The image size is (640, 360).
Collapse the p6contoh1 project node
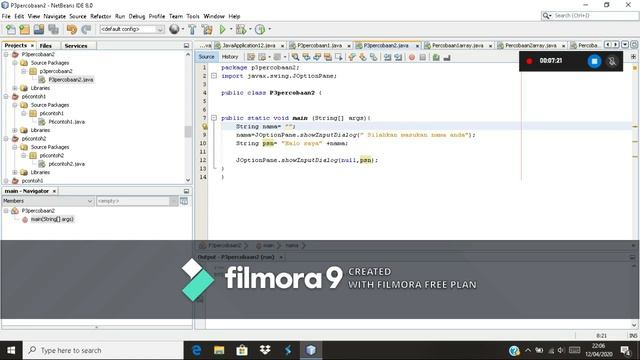(6, 96)
